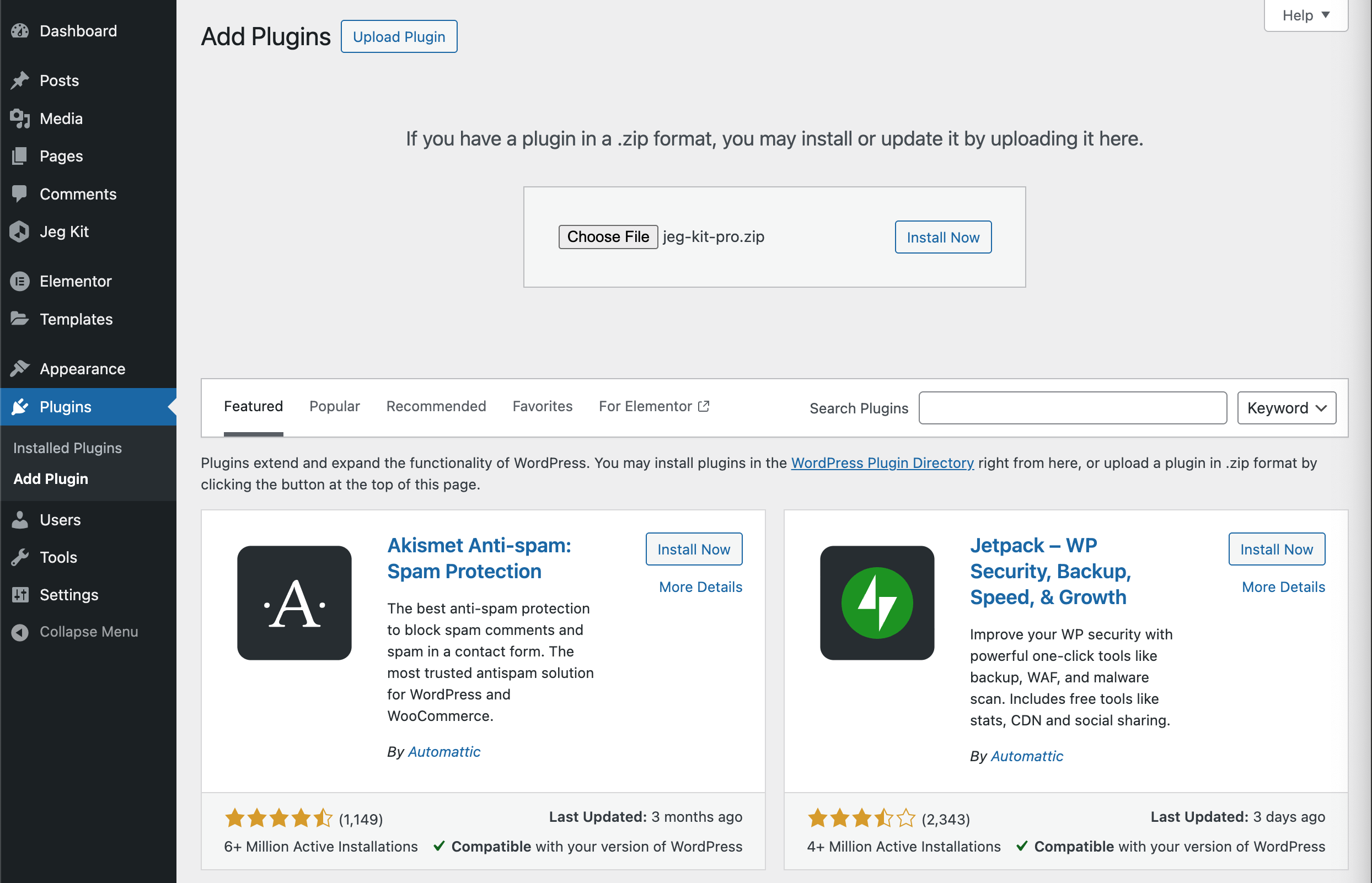Open Media via its sidebar icon
Viewport: 1372px width, 883px height.
tap(20, 119)
